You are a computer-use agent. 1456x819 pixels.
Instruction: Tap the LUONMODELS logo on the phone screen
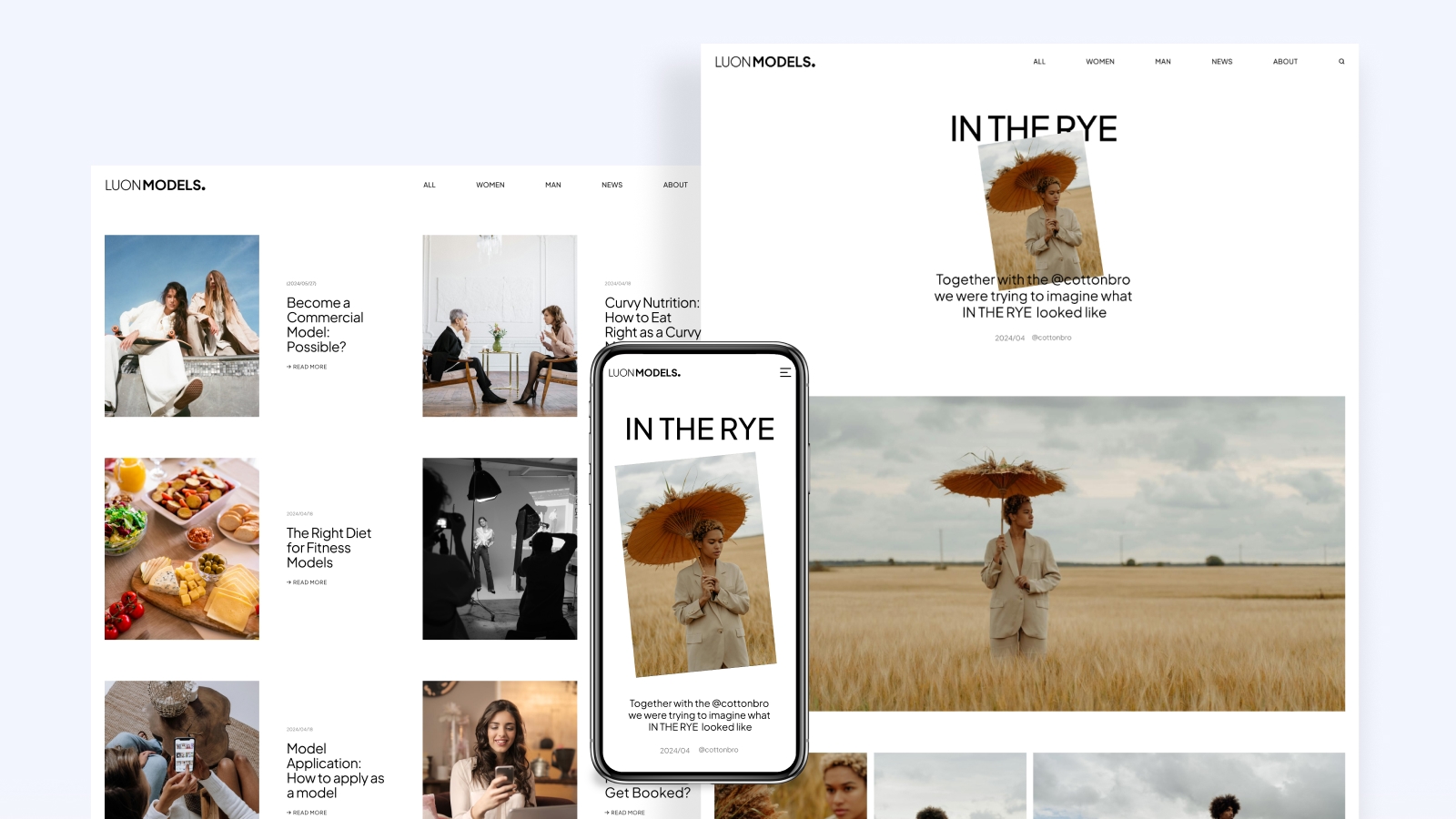click(x=644, y=372)
